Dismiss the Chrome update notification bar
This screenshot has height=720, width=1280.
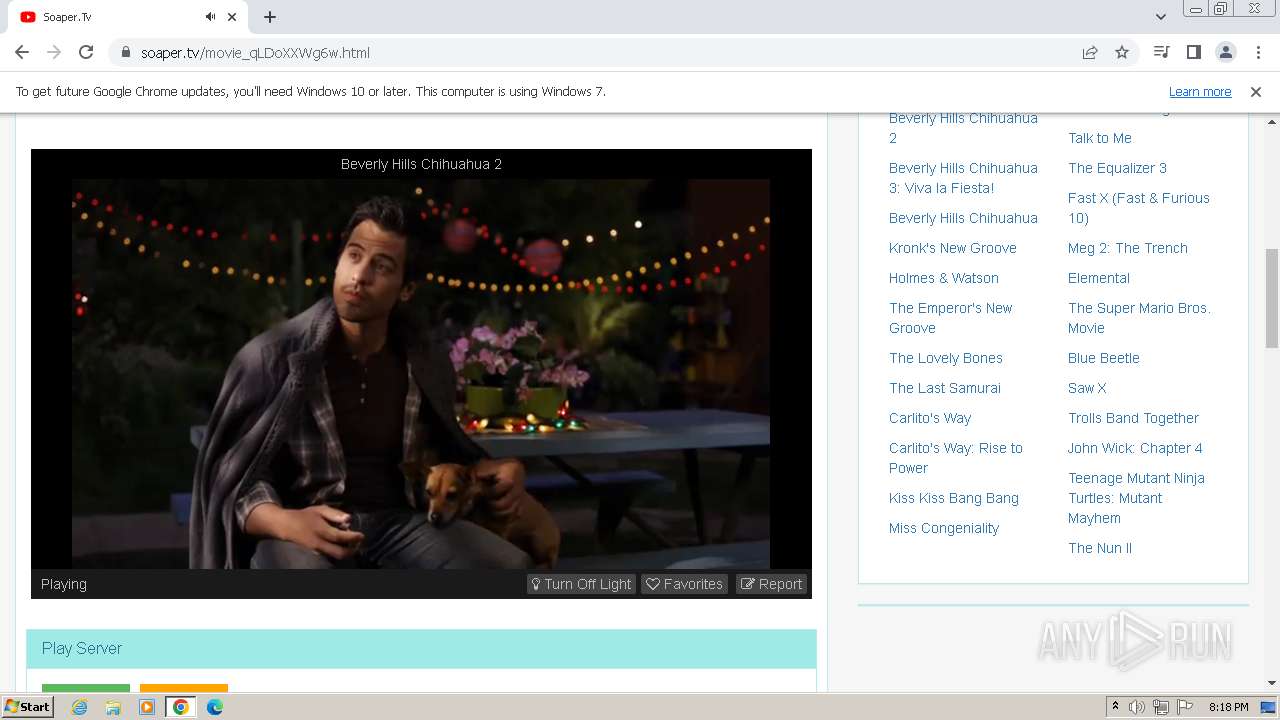click(1256, 92)
